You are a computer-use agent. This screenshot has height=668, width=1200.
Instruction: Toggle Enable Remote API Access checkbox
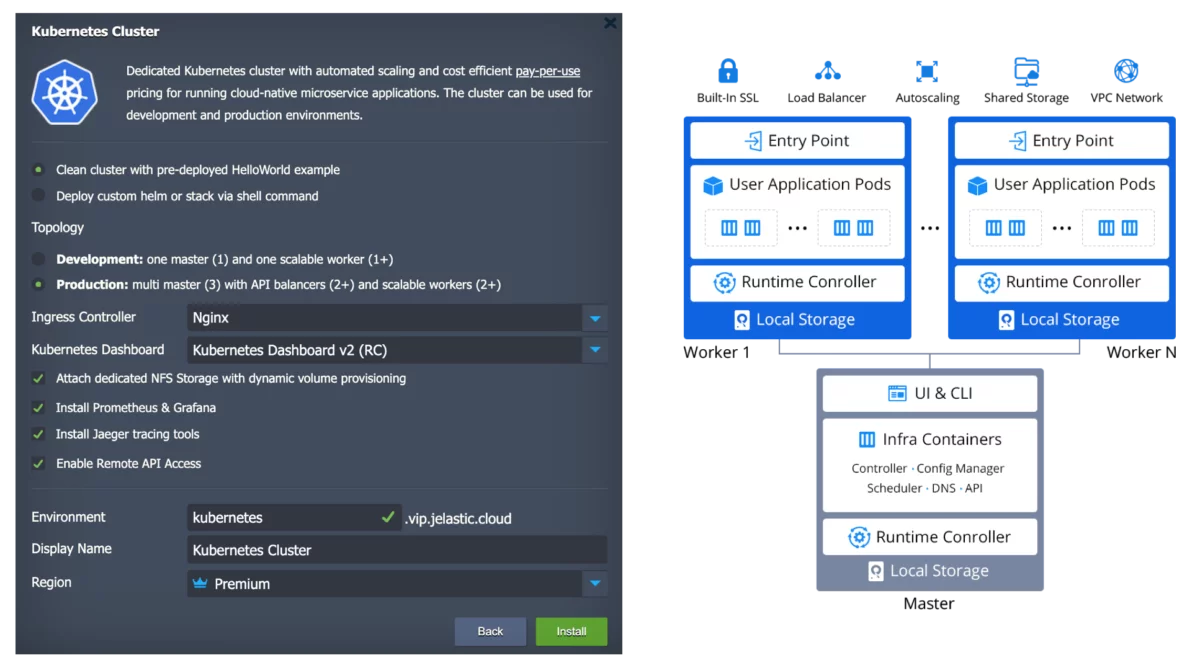point(39,463)
